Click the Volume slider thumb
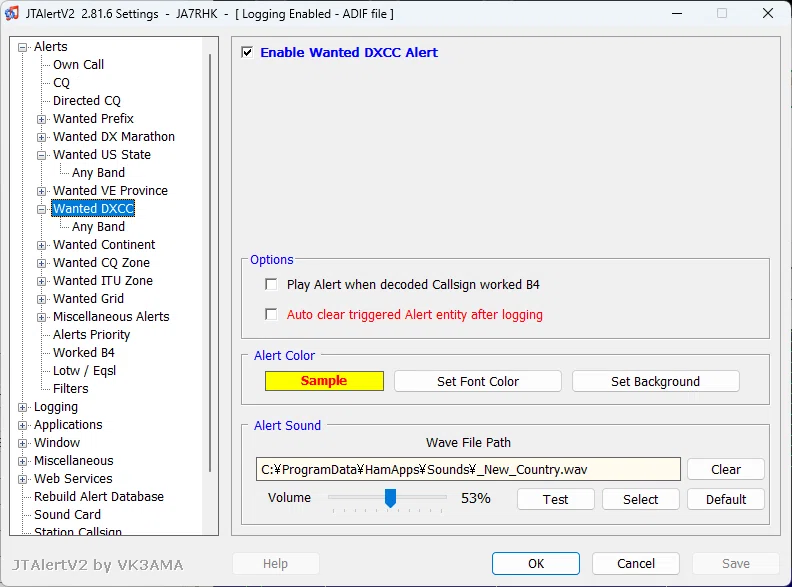 (x=390, y=498)
